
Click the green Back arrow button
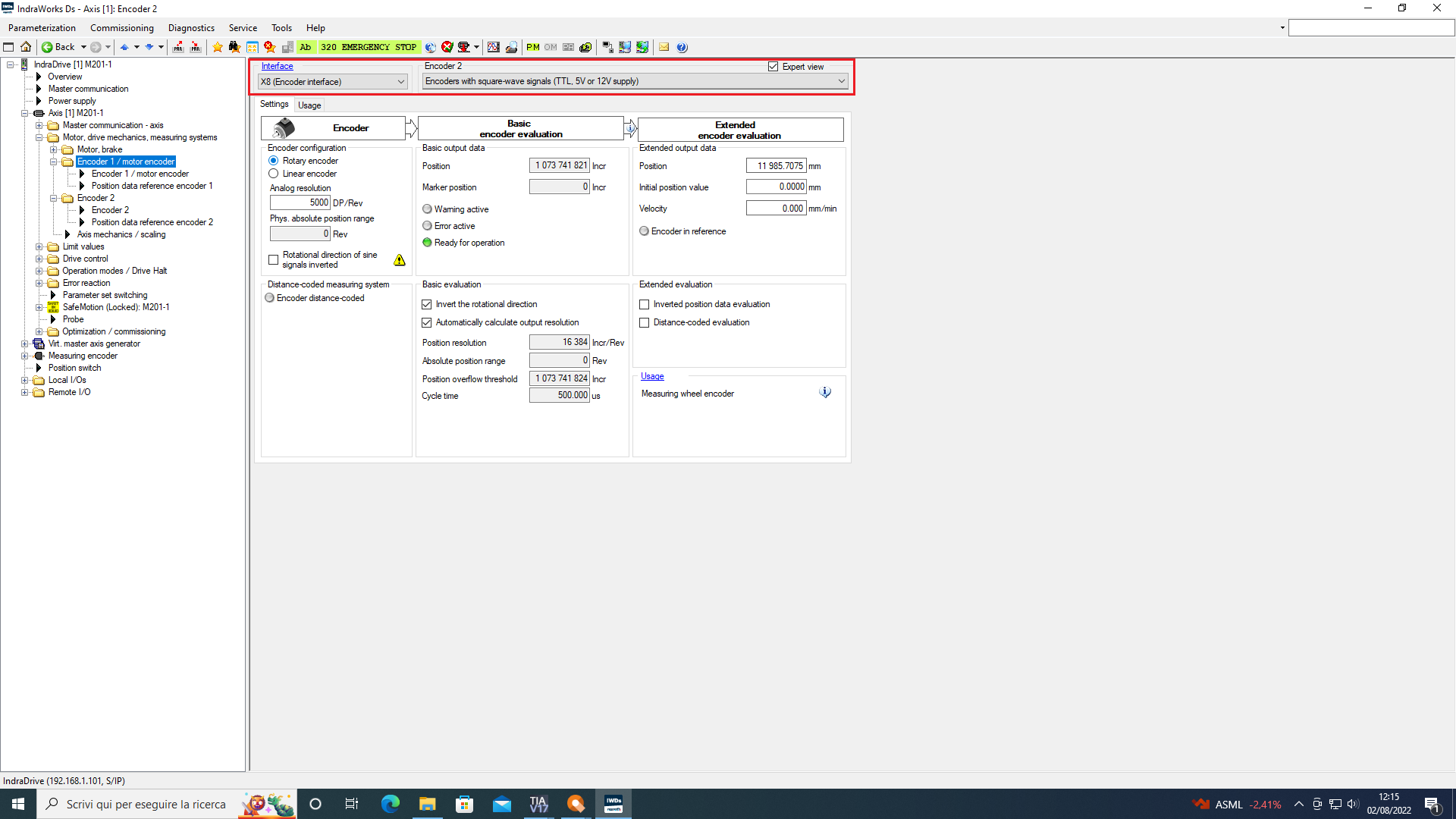tap(47, 47)
